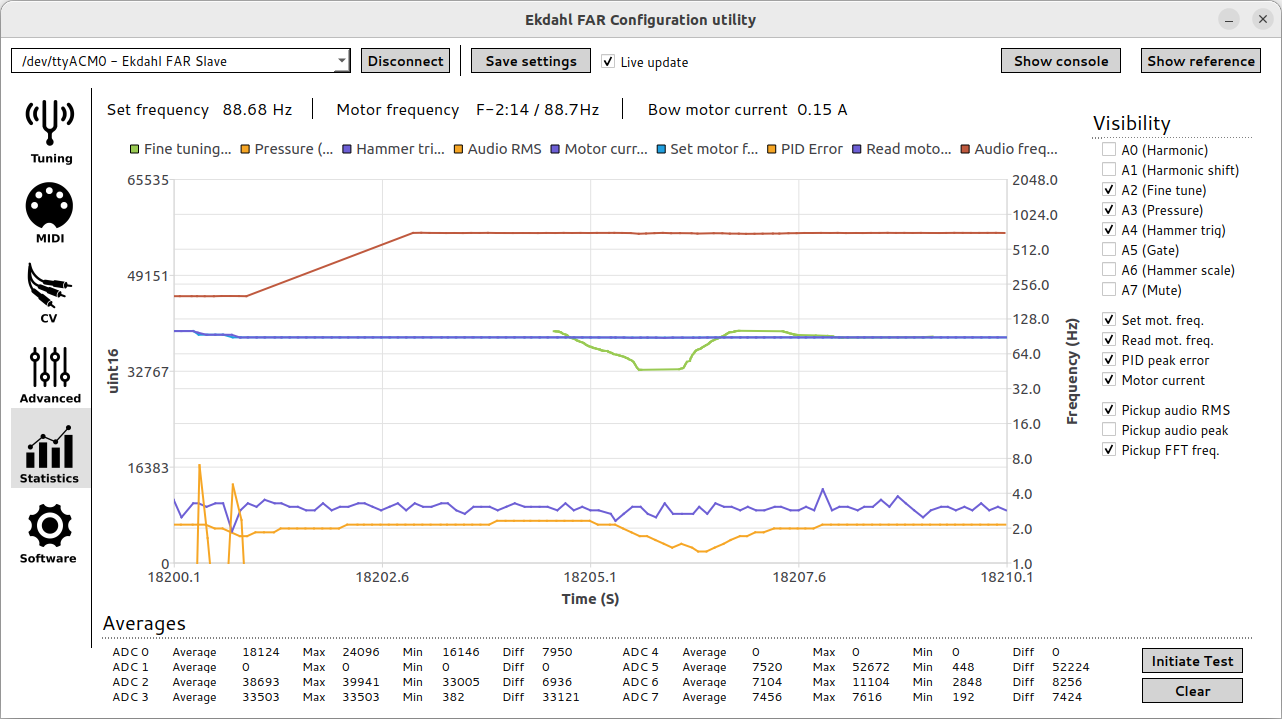Open the CV cables icon section
Viewport: 1282px width, 719px height.
pyautogui.click(x=49, y=288)
